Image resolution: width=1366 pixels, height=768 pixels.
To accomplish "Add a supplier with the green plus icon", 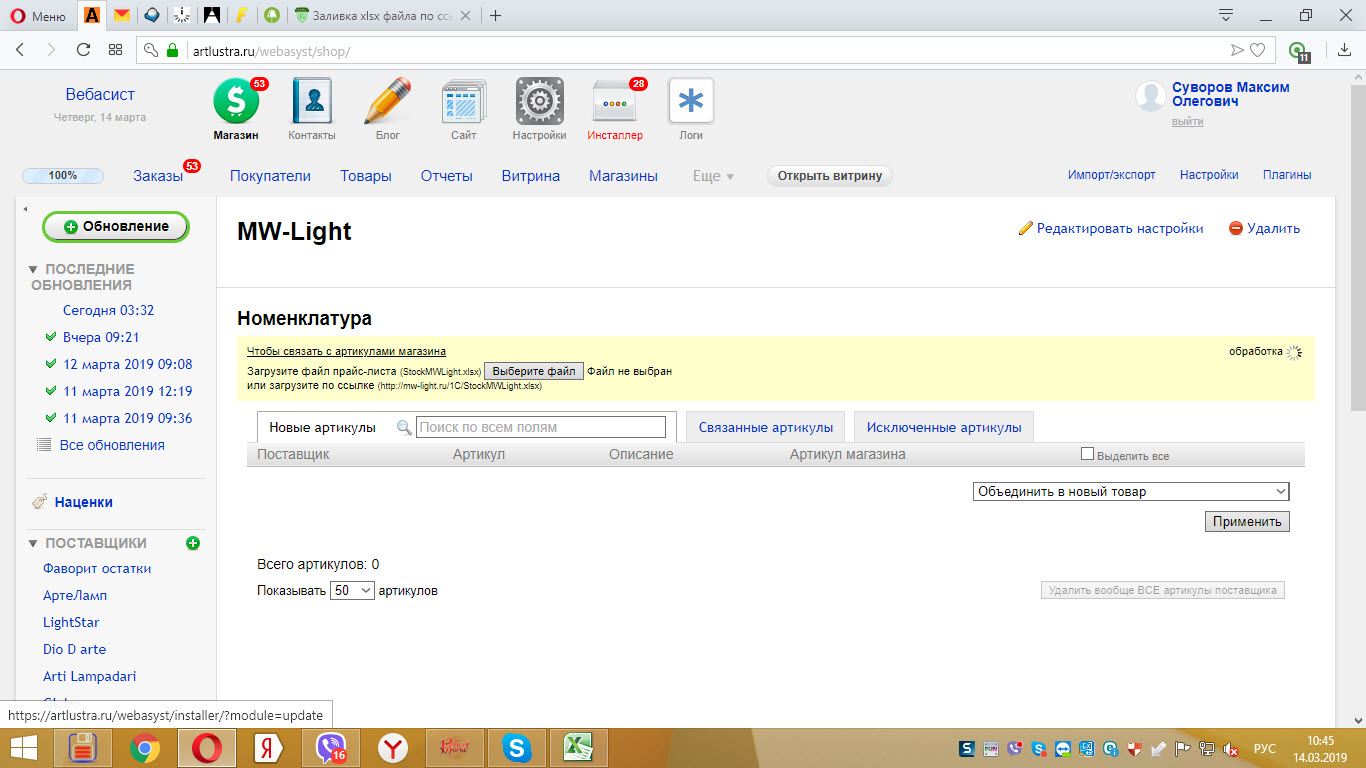I will (x=193, y=543).
